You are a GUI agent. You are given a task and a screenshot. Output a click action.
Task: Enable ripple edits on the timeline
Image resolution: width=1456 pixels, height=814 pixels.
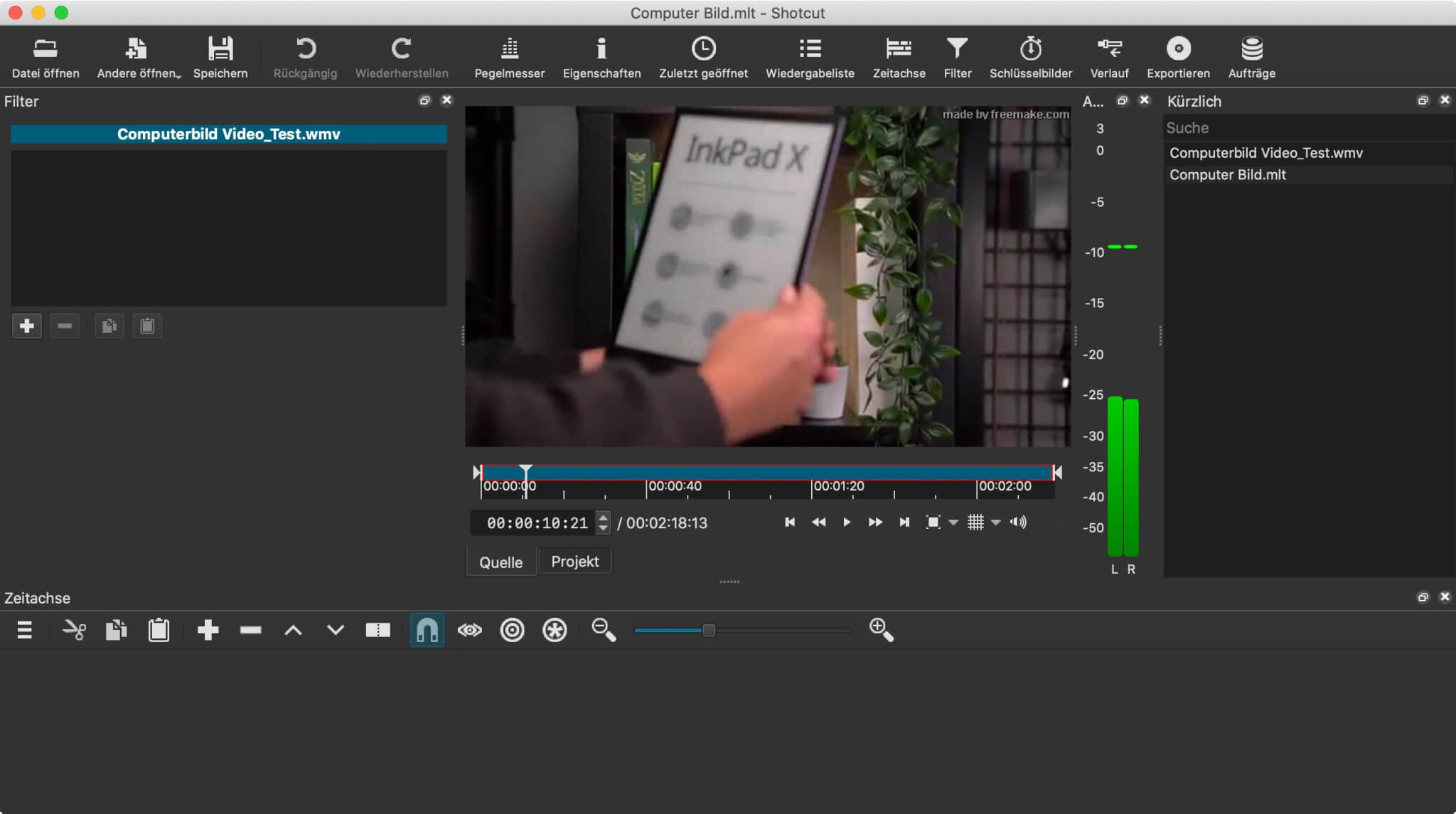(x=513, y=630)
